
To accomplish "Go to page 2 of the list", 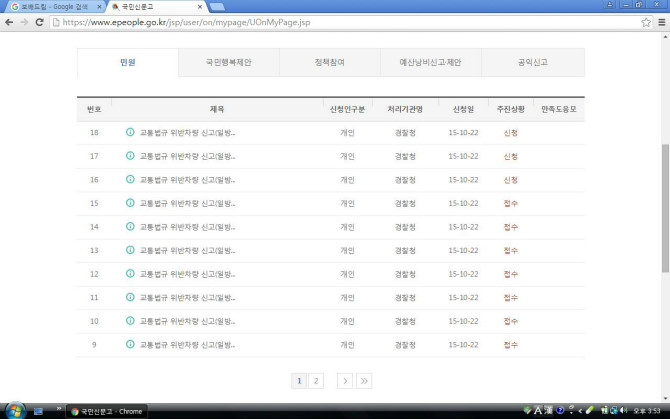I will [x=316, y=381].
